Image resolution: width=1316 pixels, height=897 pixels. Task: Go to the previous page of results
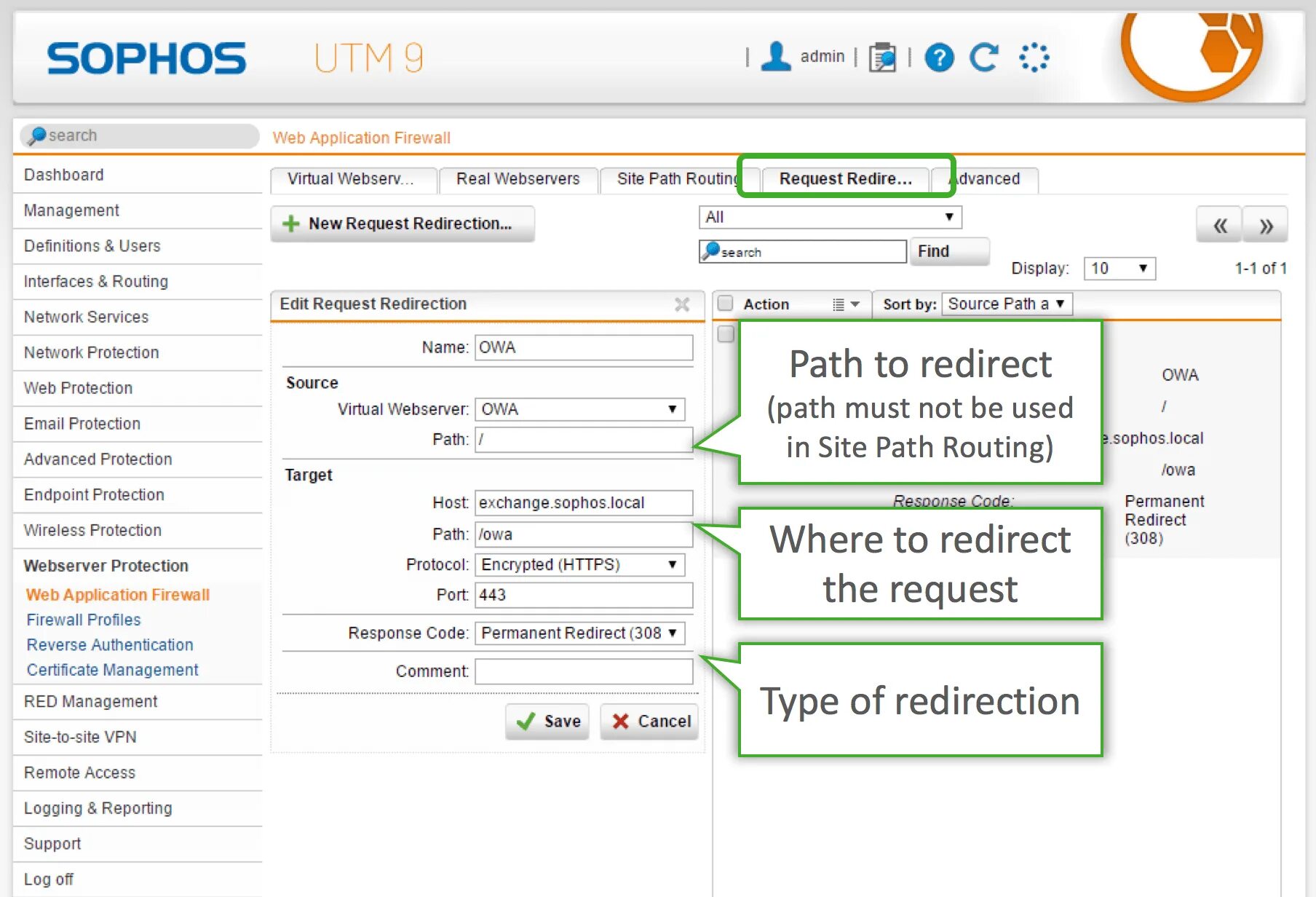point(1219,225)
